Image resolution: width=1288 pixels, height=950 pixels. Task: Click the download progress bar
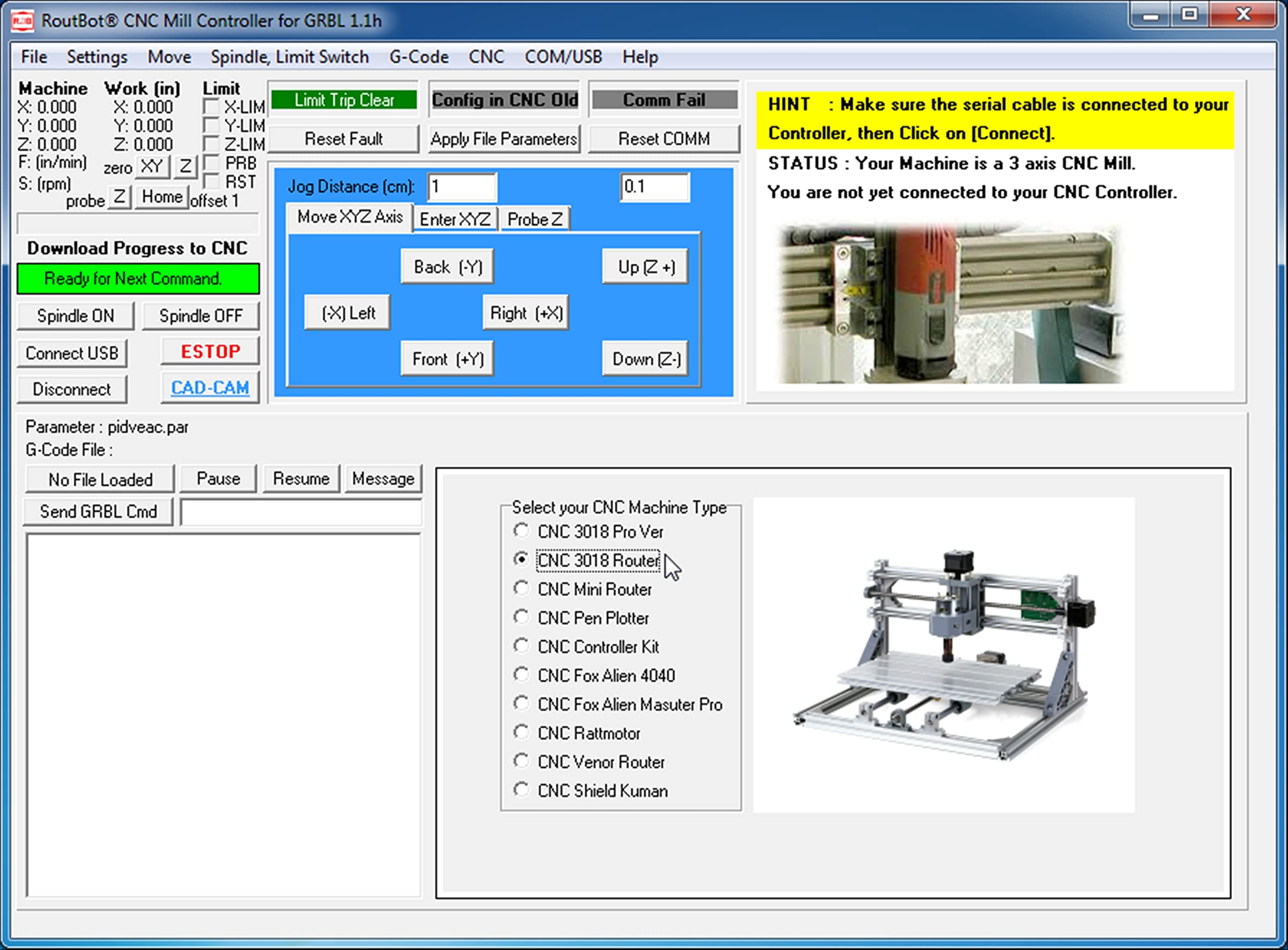click(138, 224)
